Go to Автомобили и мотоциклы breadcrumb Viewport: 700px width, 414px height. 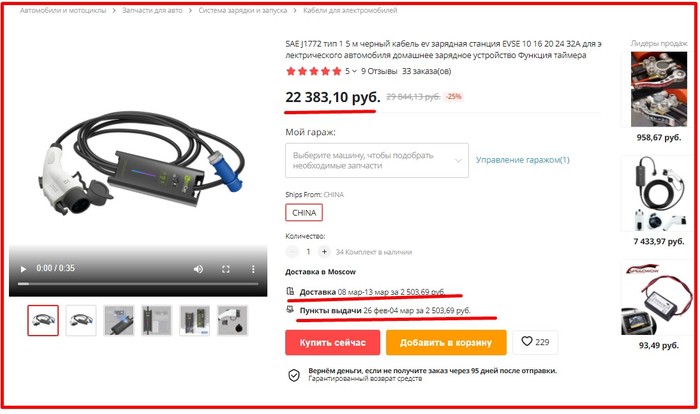[x=63, y=10]
